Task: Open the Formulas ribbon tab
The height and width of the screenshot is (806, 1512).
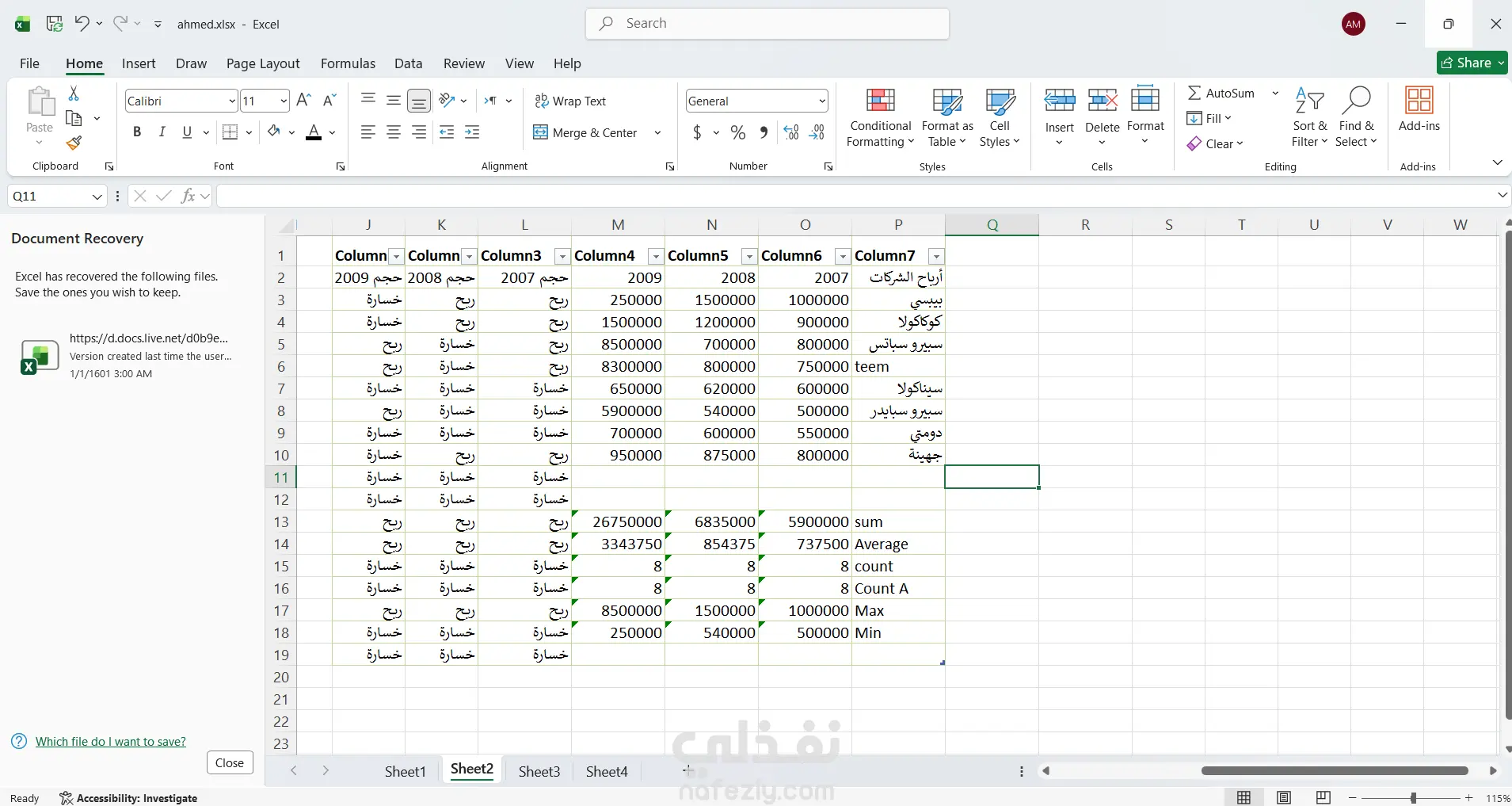Action: point(348,63)
